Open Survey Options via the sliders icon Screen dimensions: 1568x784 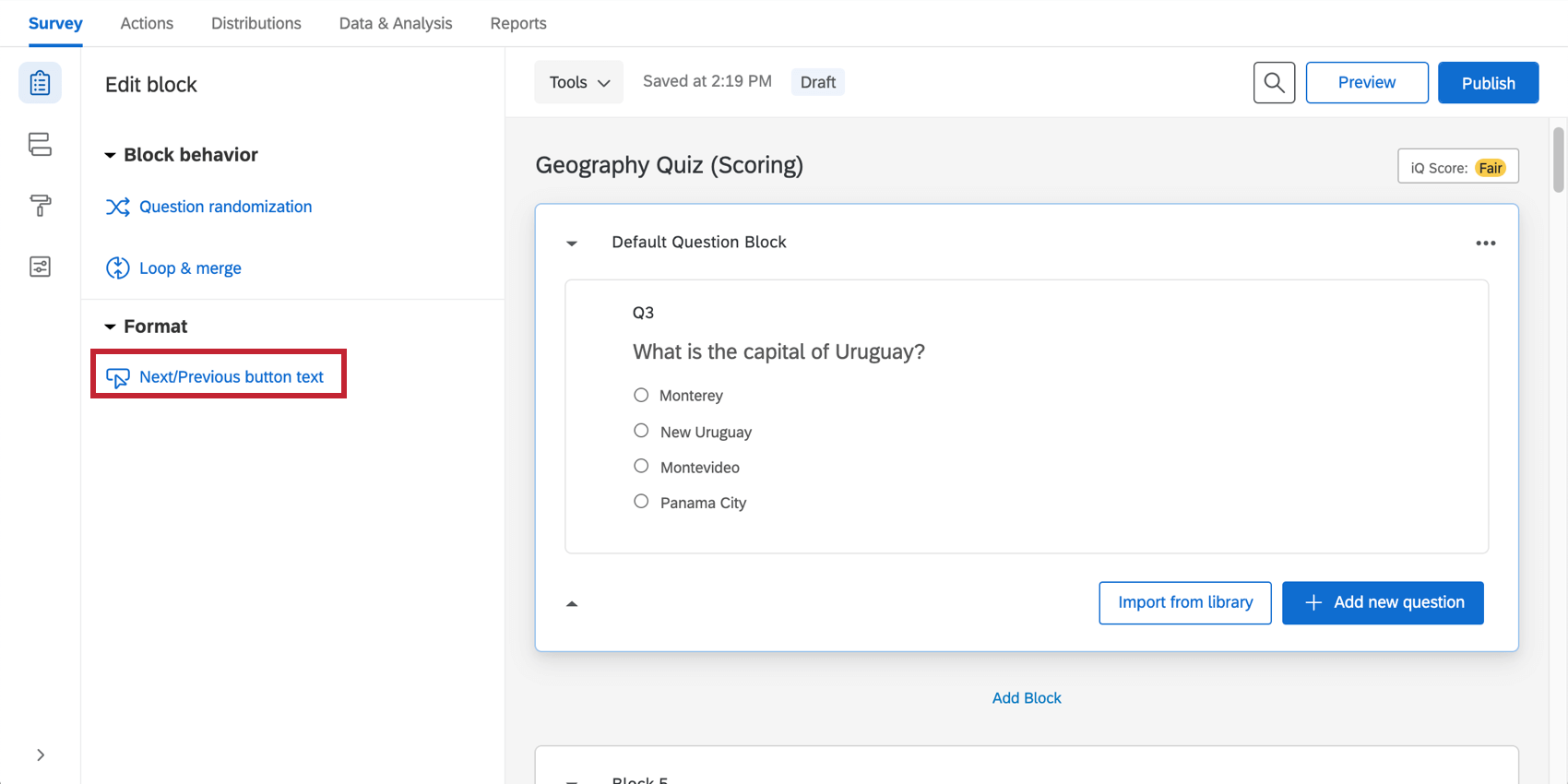(x=40, y=267)
